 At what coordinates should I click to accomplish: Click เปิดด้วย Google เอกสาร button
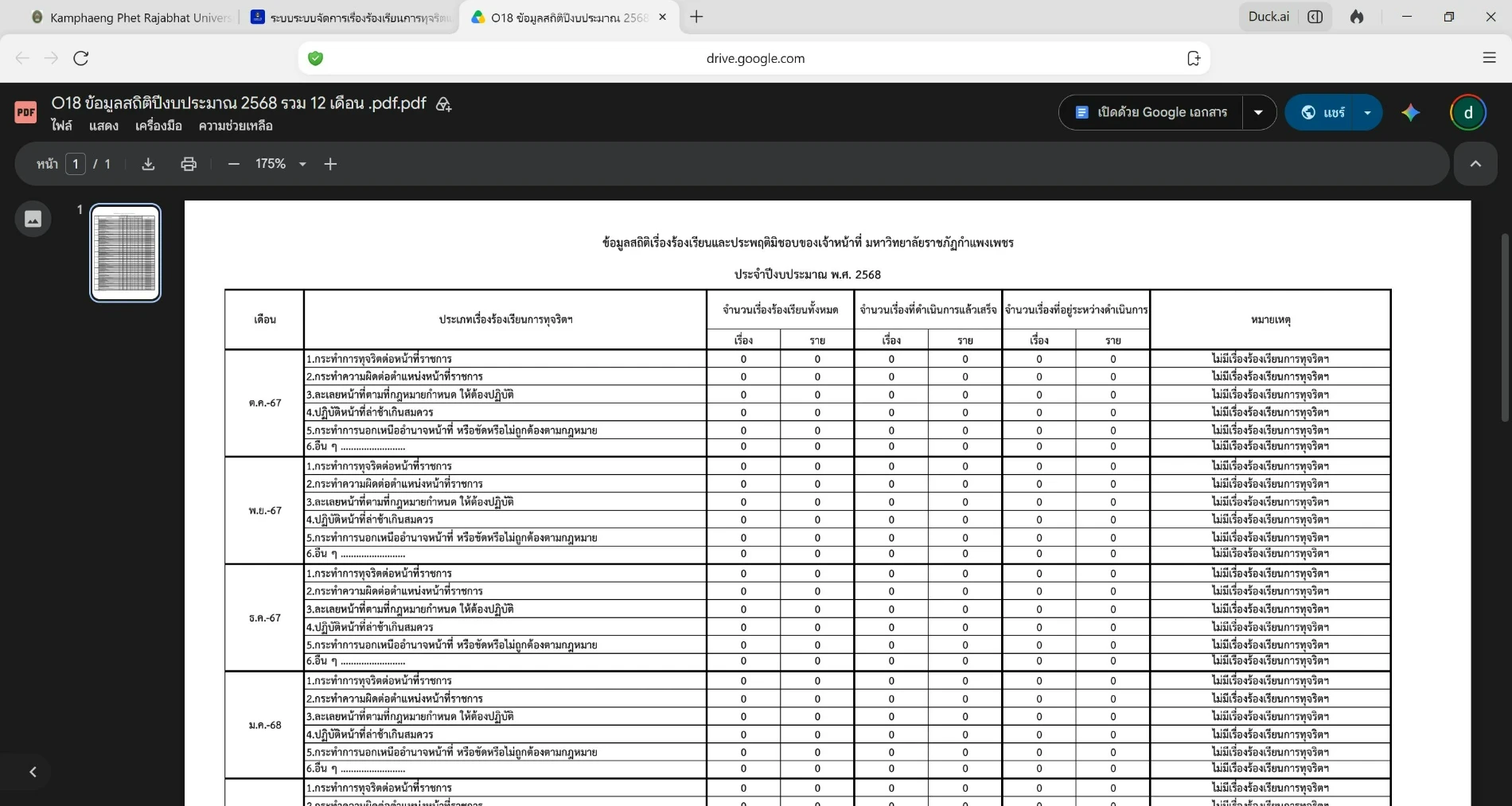(1150, 112)
